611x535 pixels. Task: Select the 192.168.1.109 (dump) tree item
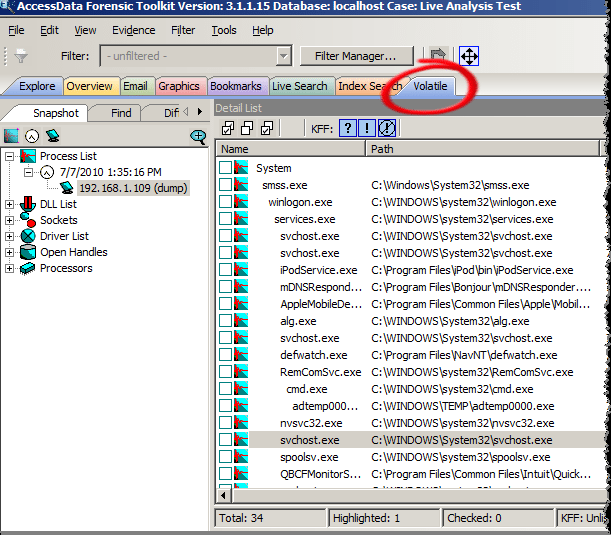click(x=132, y=188)
